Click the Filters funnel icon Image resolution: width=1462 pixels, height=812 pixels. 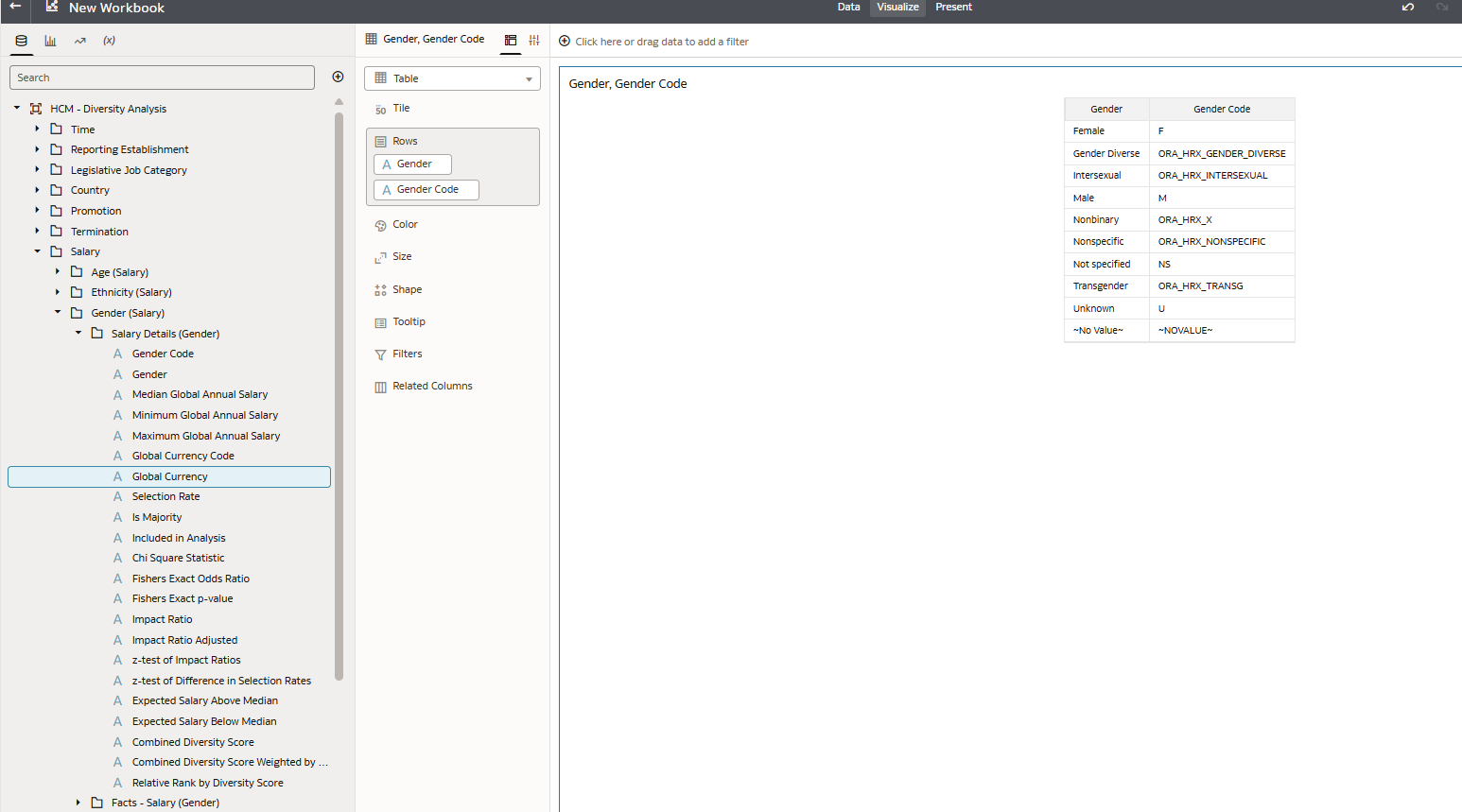pos(380,354)
